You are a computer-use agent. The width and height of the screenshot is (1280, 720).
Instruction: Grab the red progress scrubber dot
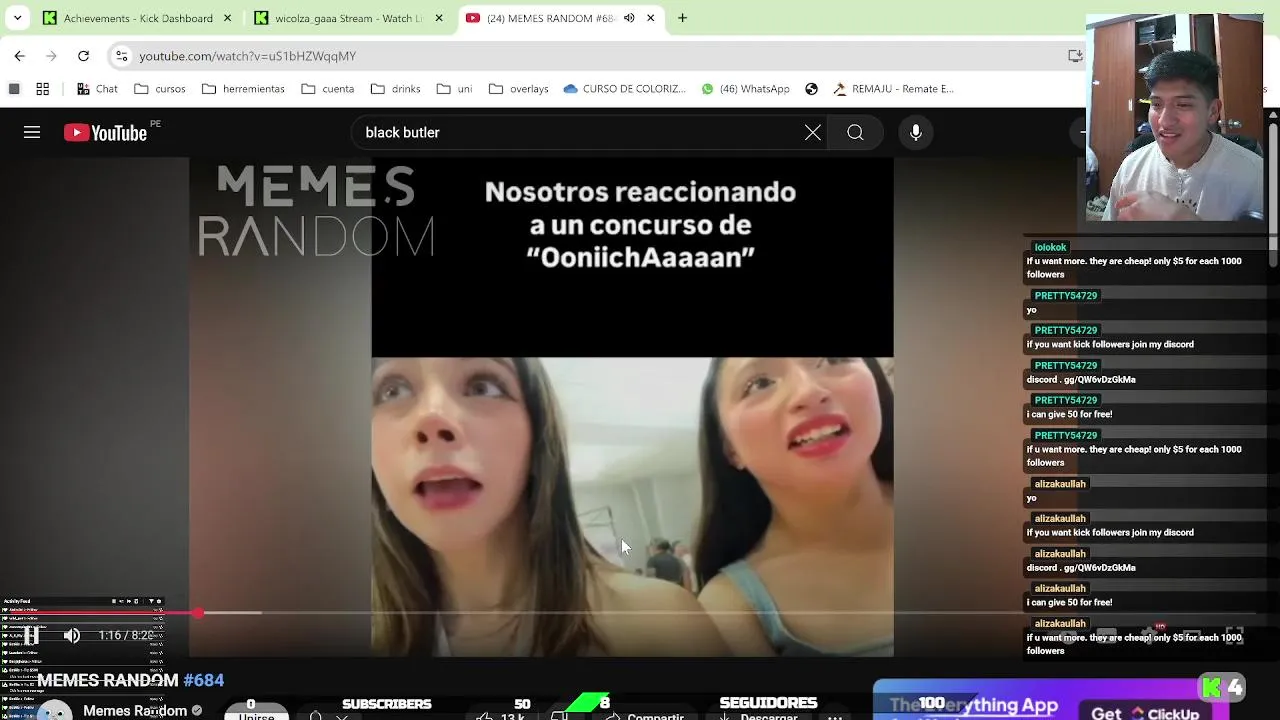pos(199,612)
